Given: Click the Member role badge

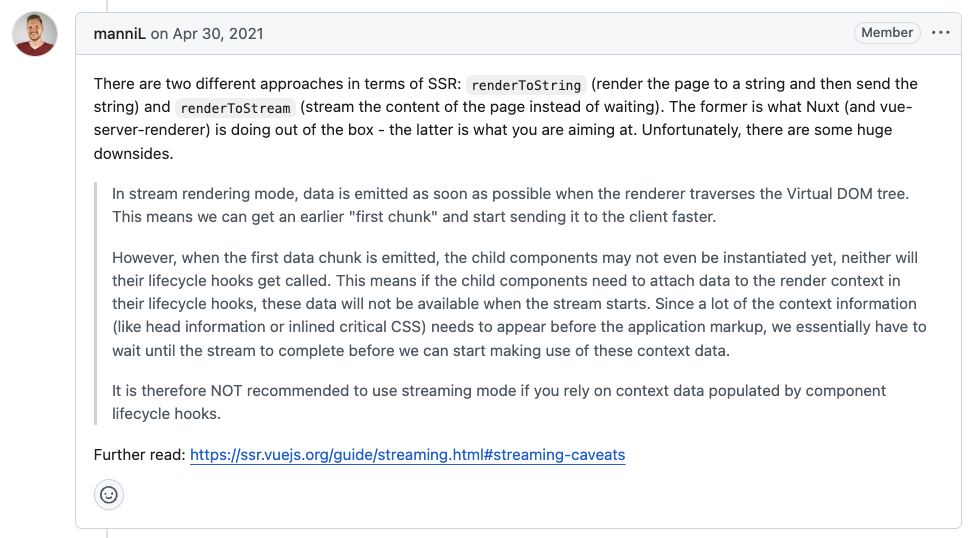Looking at the screenshot, I should tap(887, 32).
